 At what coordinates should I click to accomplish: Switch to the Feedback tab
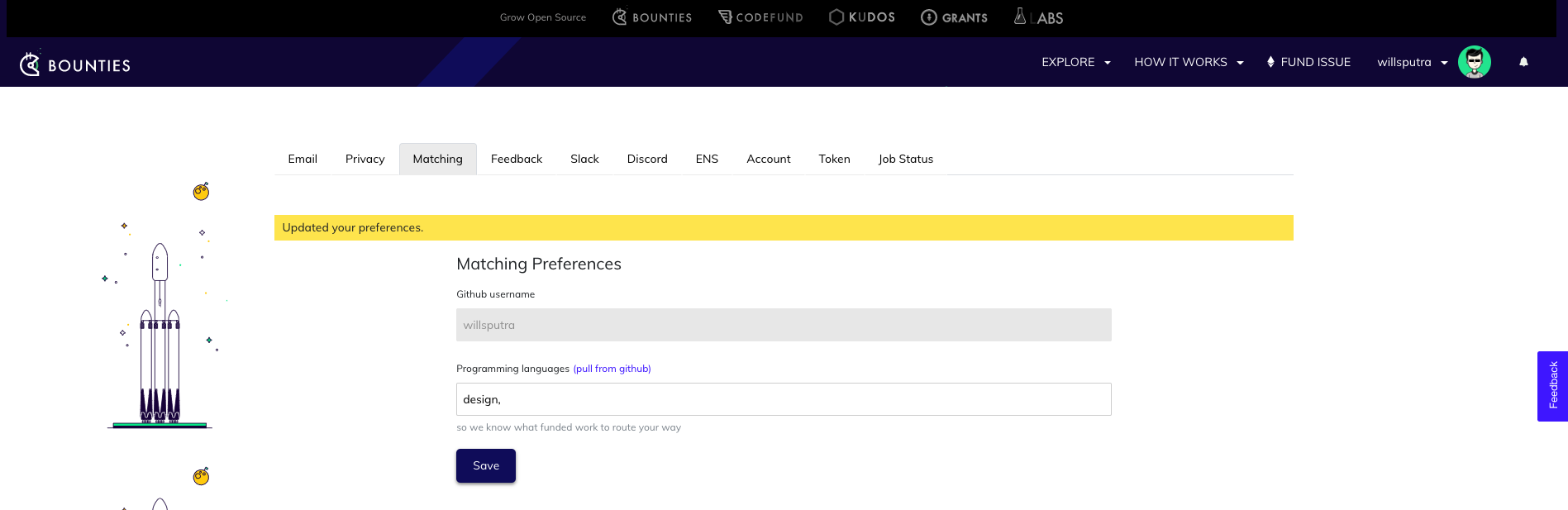[517, 159]
